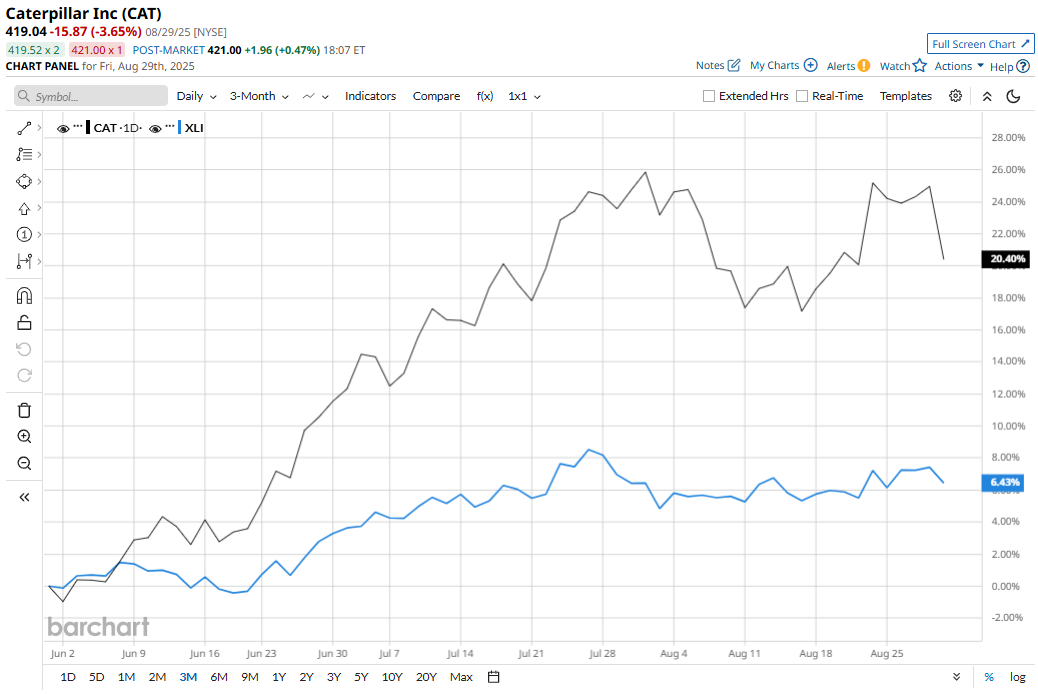Select the 5D time range

pos(97,677)
